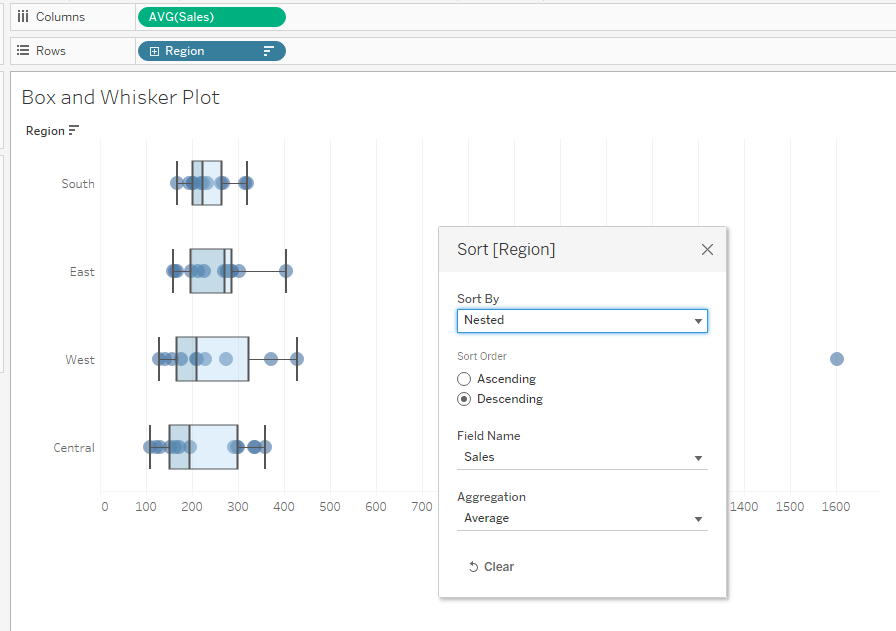The width and height of the screenshot is (896, 631).
Task: Click the Rows shelf icon
Action: click(23, 51)
